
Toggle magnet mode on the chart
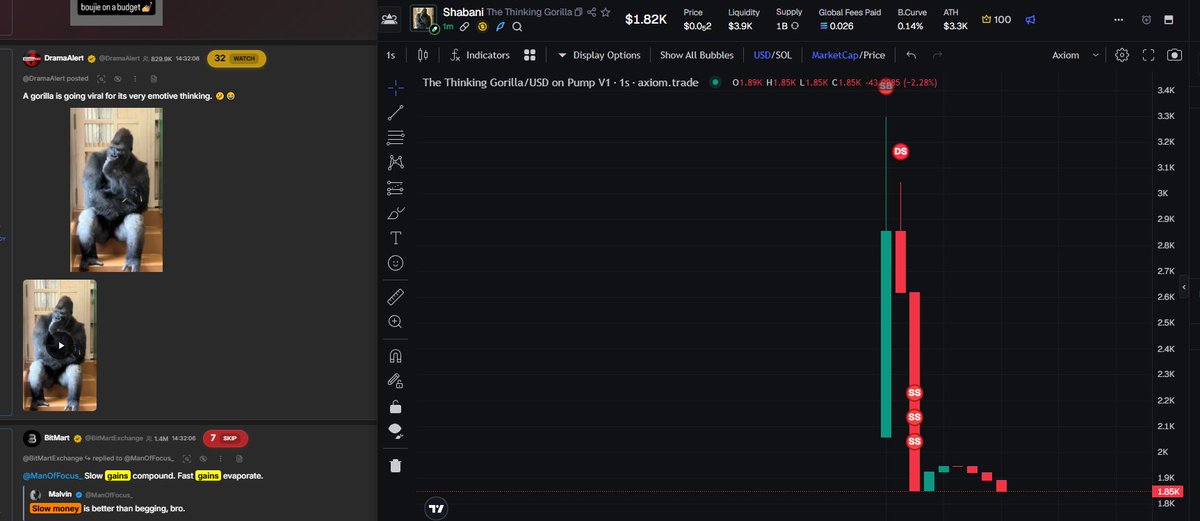(395, 355)
